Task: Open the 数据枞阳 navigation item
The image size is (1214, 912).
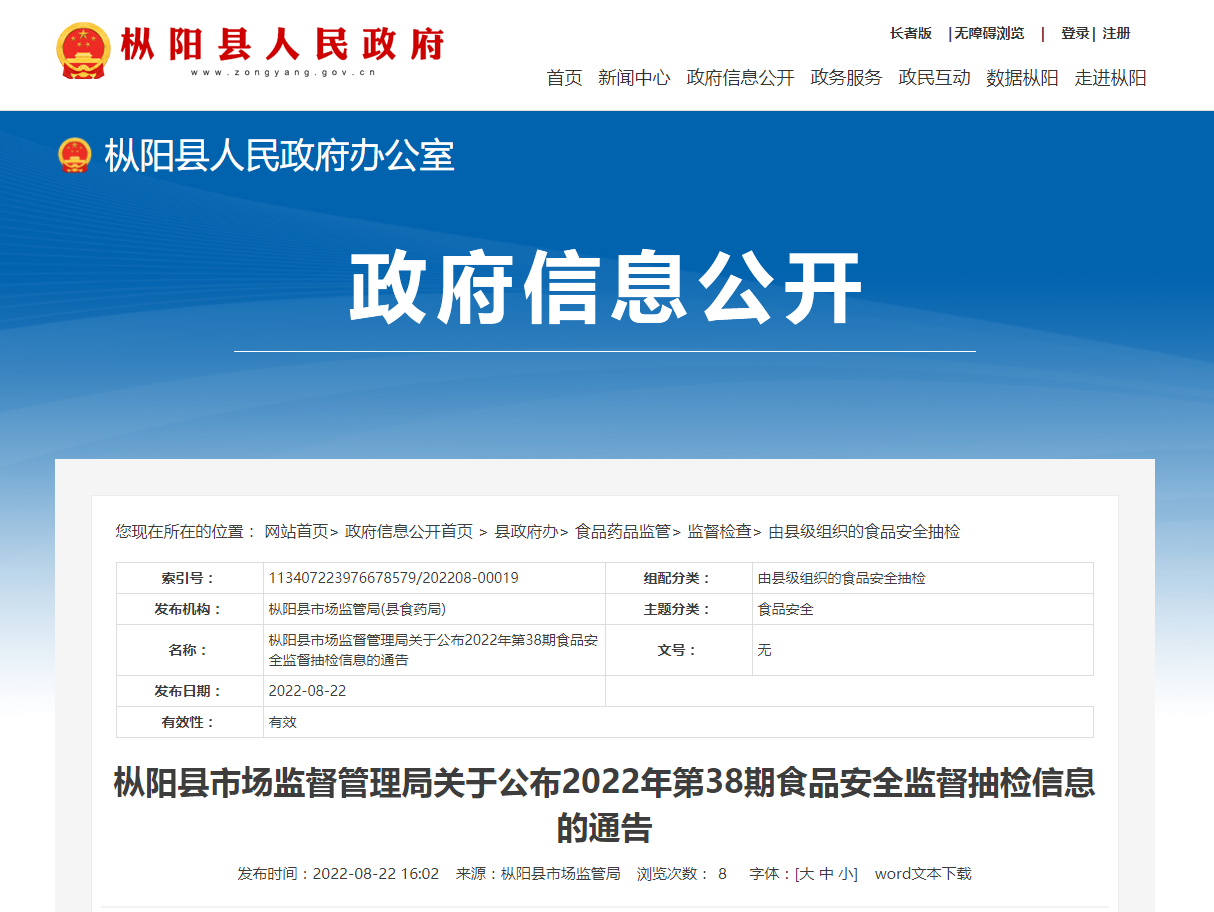Action: click(1022, 78)
